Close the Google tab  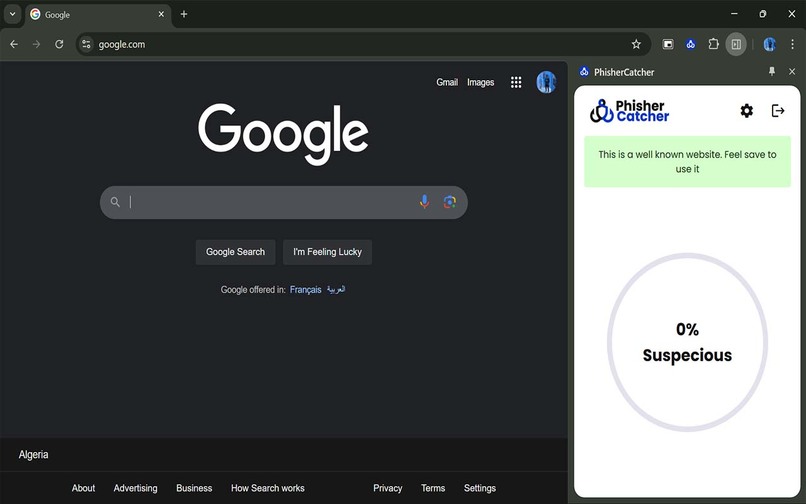pyautogui.click(x=161, y=14)
